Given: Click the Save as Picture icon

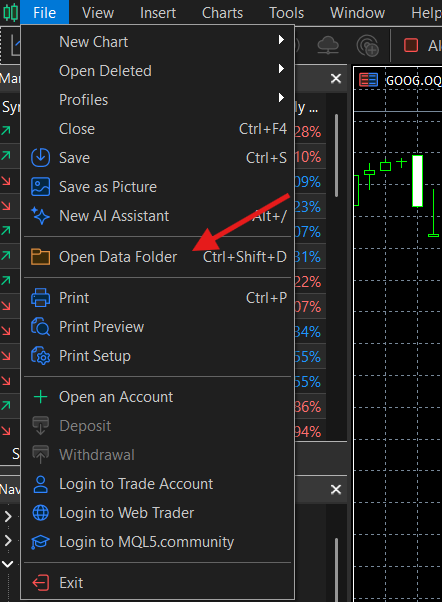Looking at the screenshot, I should (40, 187).
